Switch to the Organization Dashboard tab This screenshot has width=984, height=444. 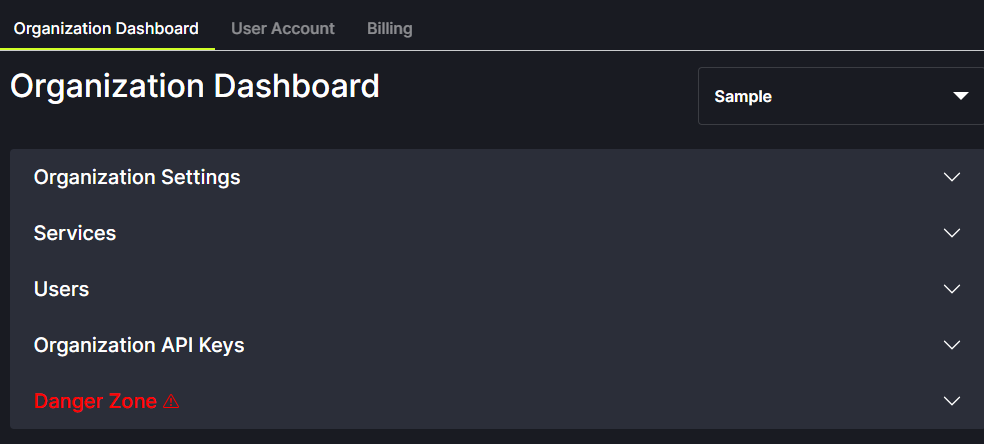point(106,28)
